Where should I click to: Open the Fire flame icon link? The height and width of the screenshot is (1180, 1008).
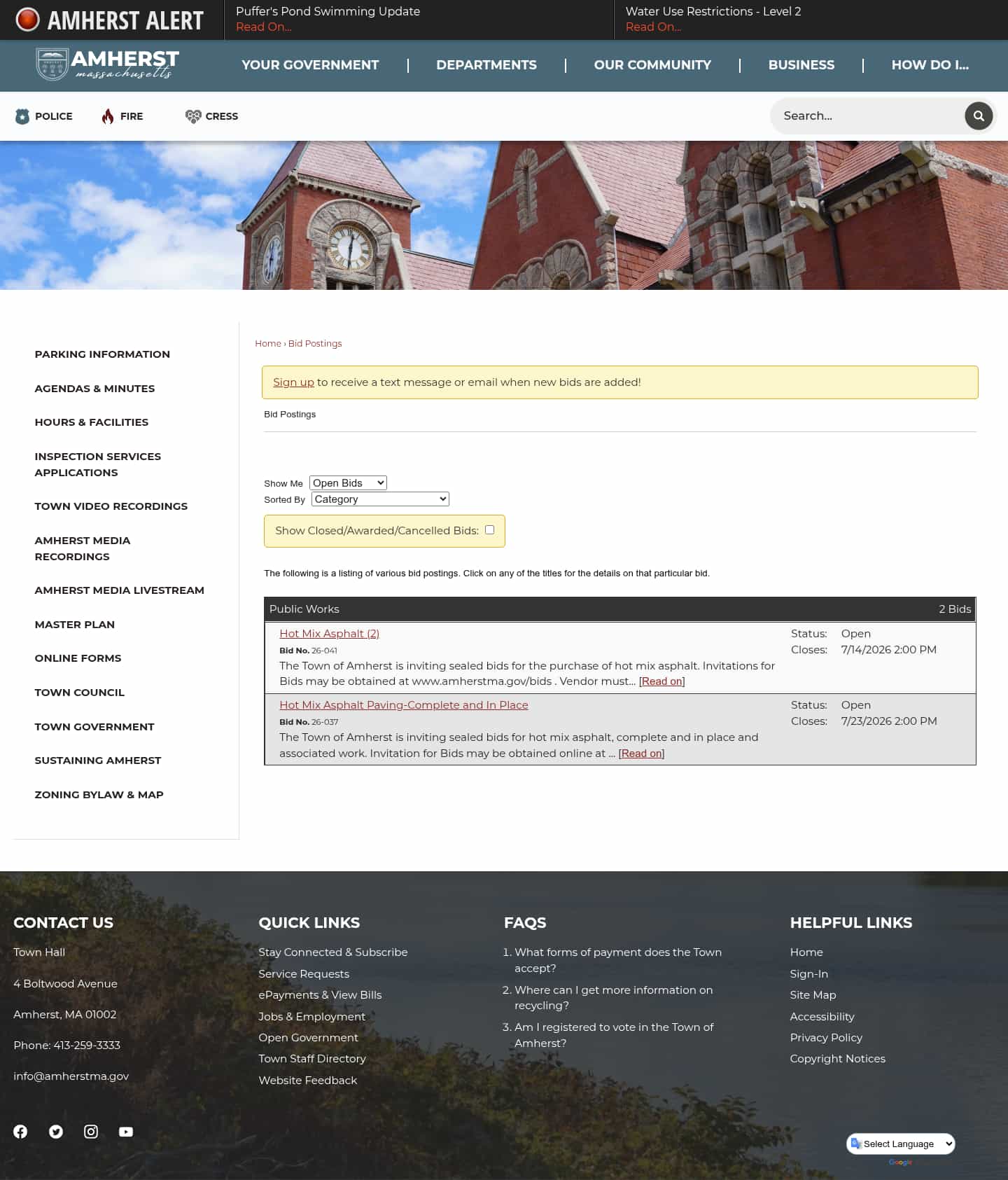[107, 116]
